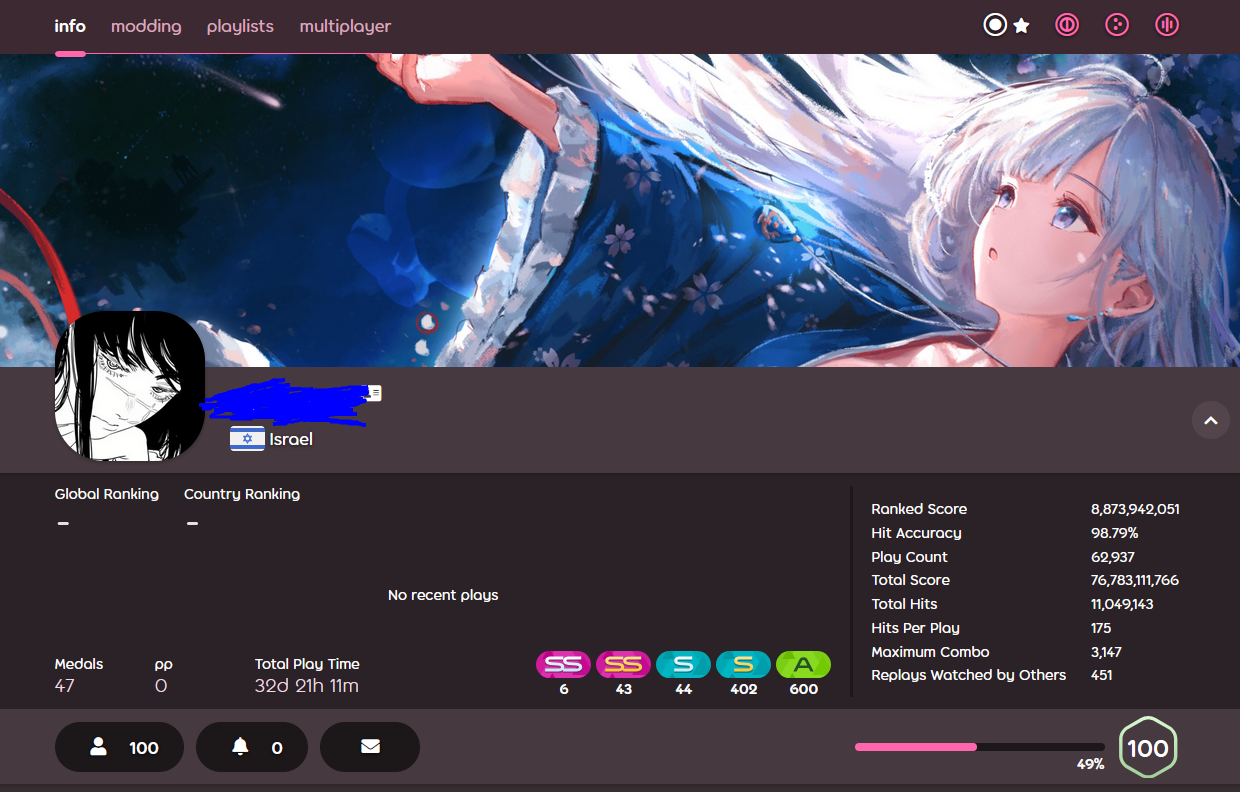This screenshot has width=1240, height=792.
Task: Switch to the modding tab
Action: [x=146, y=26]
